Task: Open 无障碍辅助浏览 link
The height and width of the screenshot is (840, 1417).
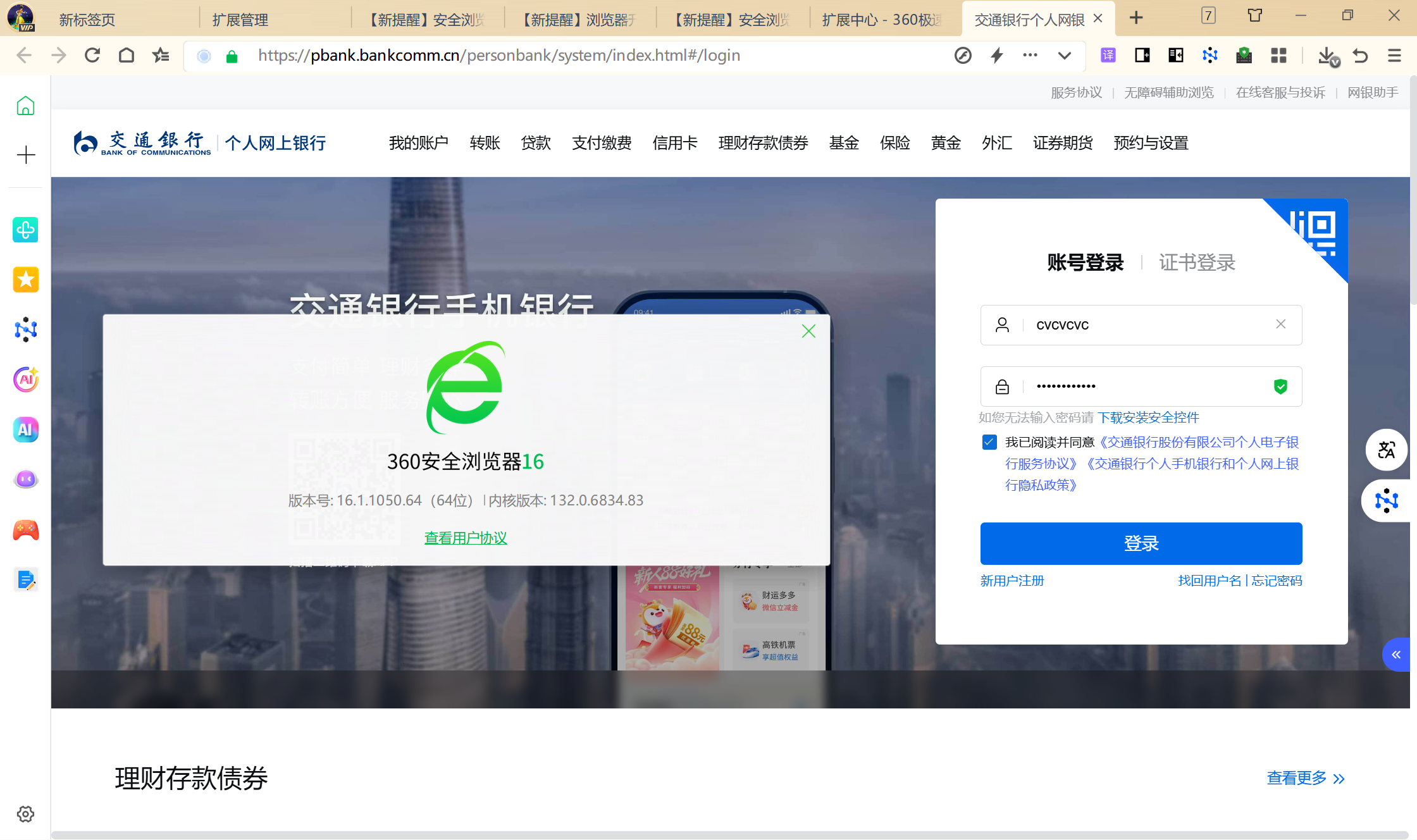Action: (x=1169, y=92)
